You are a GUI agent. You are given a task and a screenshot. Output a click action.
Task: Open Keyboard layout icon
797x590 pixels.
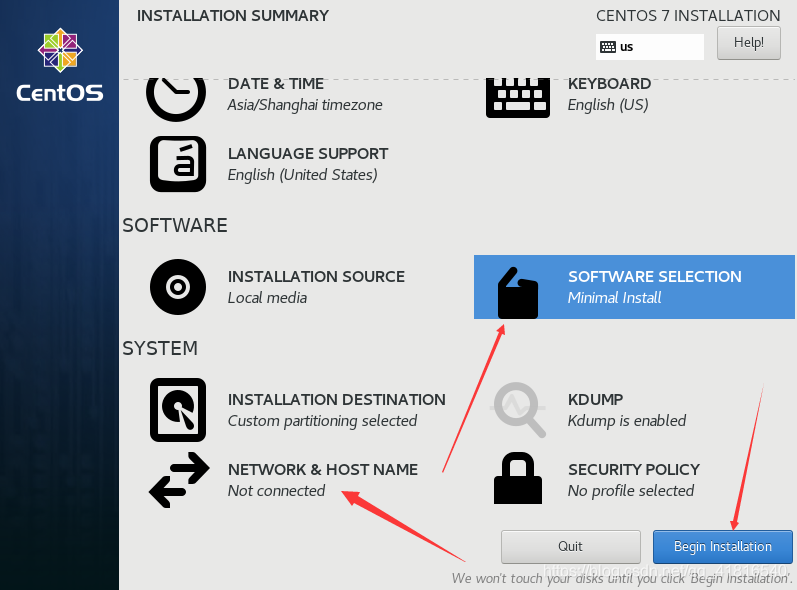[x=517, y=98]
